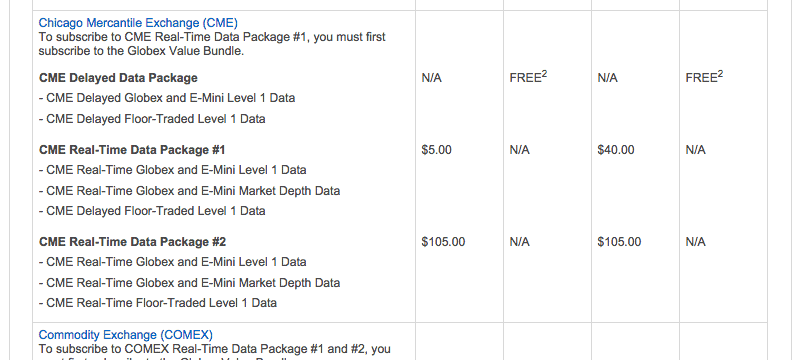
Task: Click the second $105.00 price for Package #2
Action: 619,242
